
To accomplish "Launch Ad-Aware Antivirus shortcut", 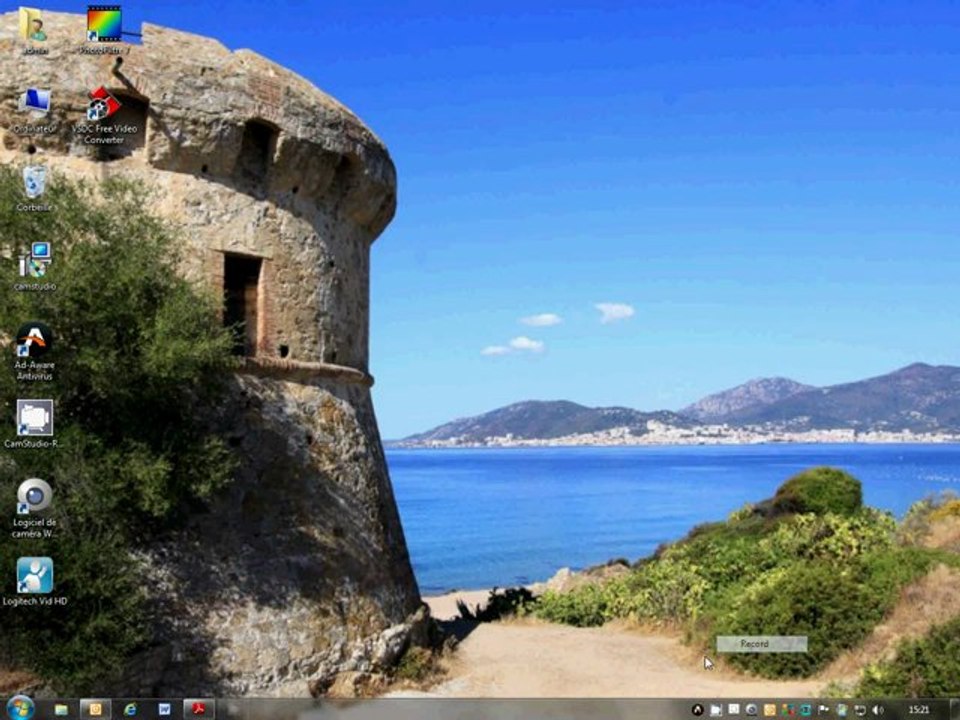I will pyautogui.click(x=34, y=351).
